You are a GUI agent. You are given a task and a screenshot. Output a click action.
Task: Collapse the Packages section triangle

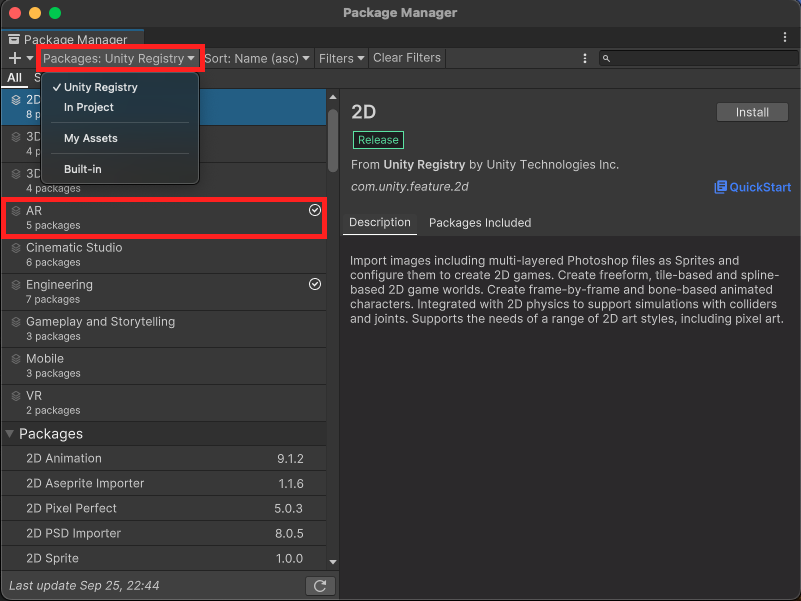[x=10, y=434]
